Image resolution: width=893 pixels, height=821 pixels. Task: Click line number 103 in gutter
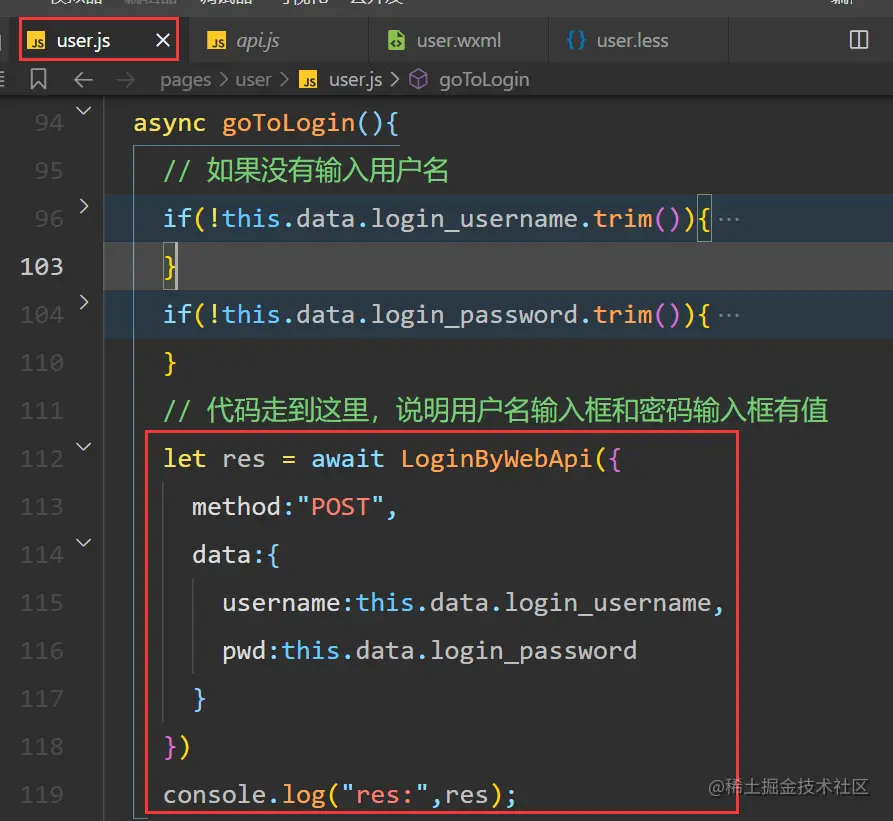42,266
